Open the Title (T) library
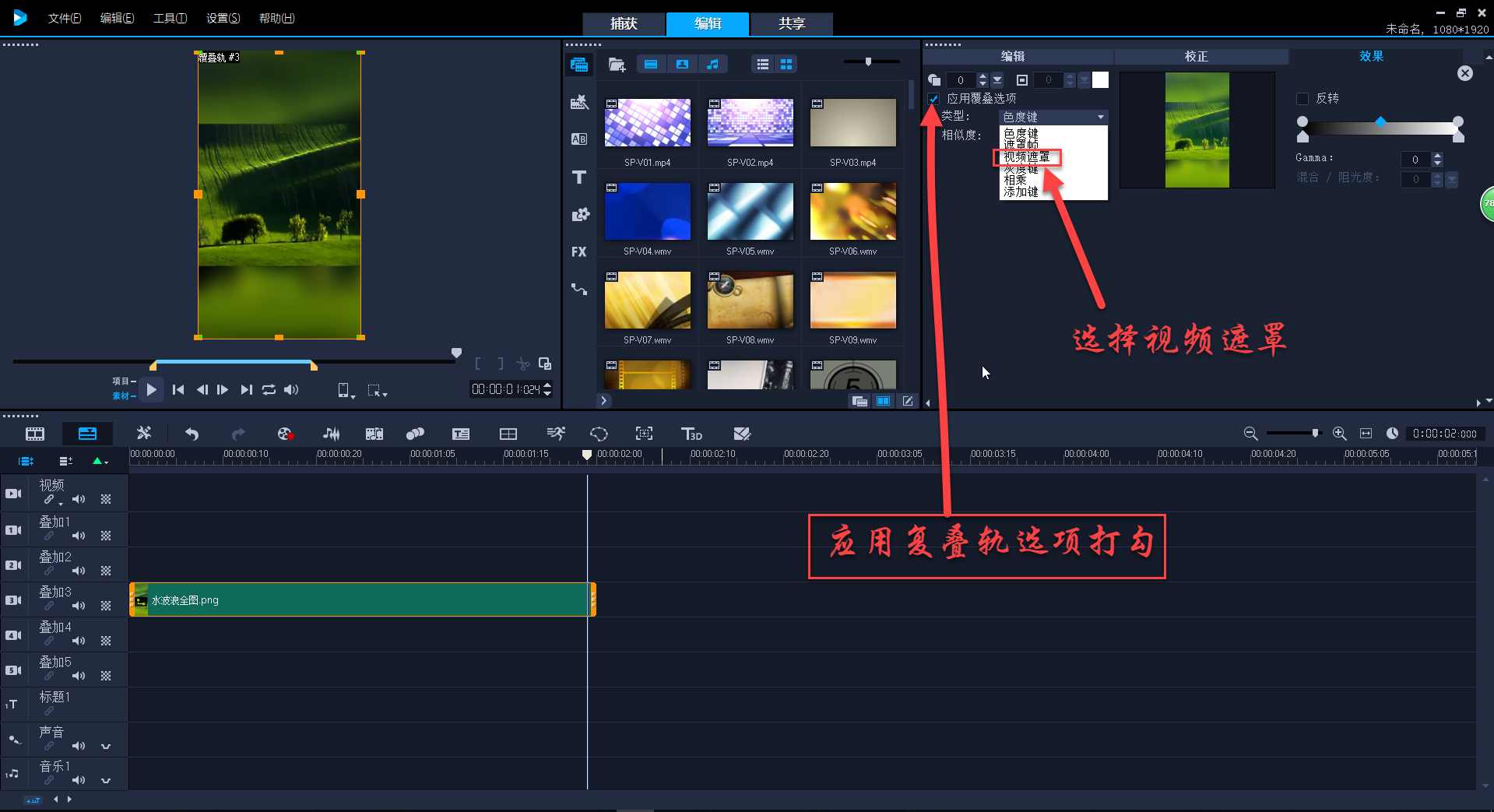This screenshot has height=812, width=1494. point(579,178)
